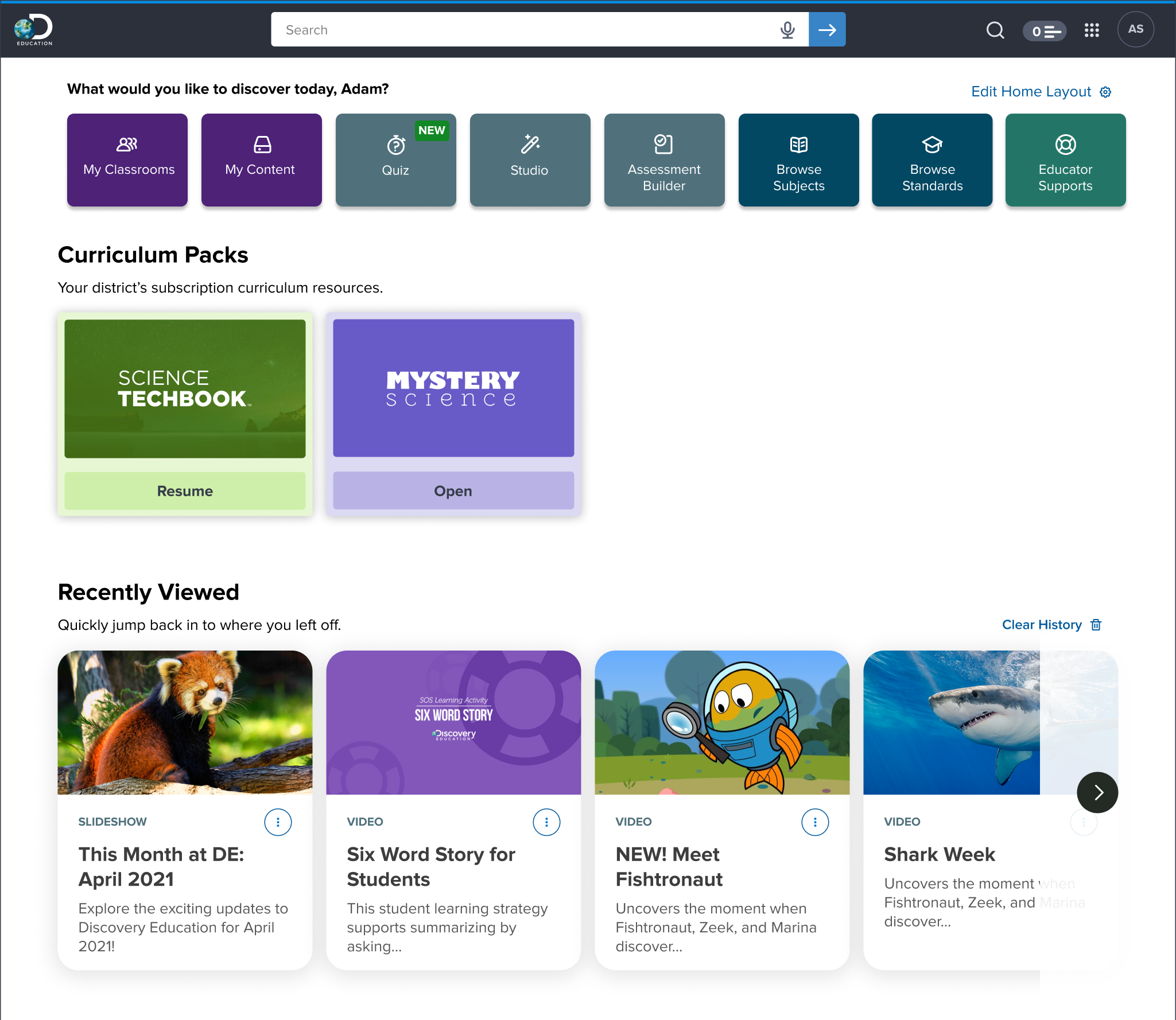
Task: Click the Fishtronaut cartoon thumbnail
Action: pos(722,723)
